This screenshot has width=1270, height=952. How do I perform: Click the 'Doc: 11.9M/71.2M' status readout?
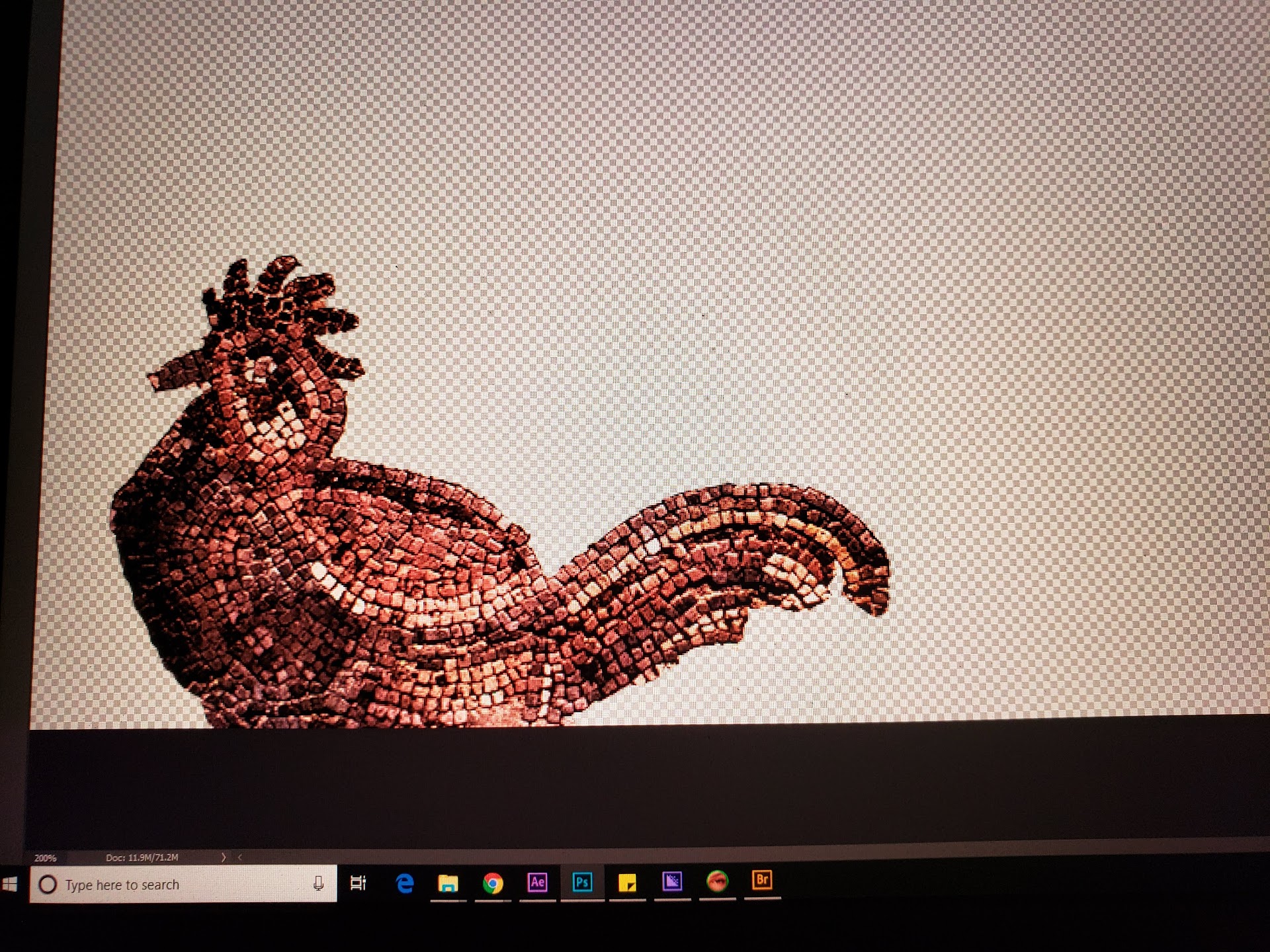coord(142,857)
